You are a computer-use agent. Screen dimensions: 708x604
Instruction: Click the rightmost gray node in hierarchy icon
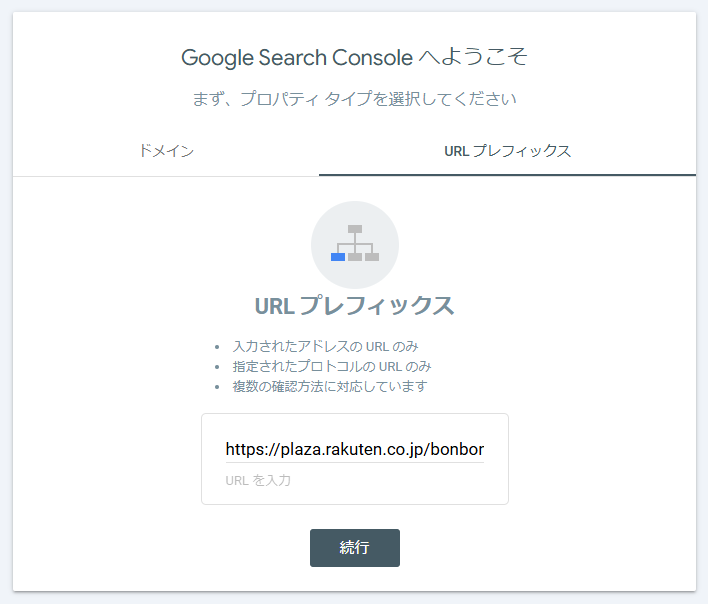[372, 257]
